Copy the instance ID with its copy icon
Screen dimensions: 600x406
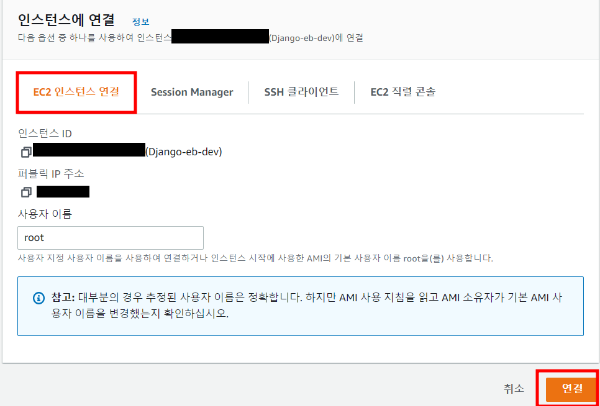pyautogui.click(x=26, y=152)
